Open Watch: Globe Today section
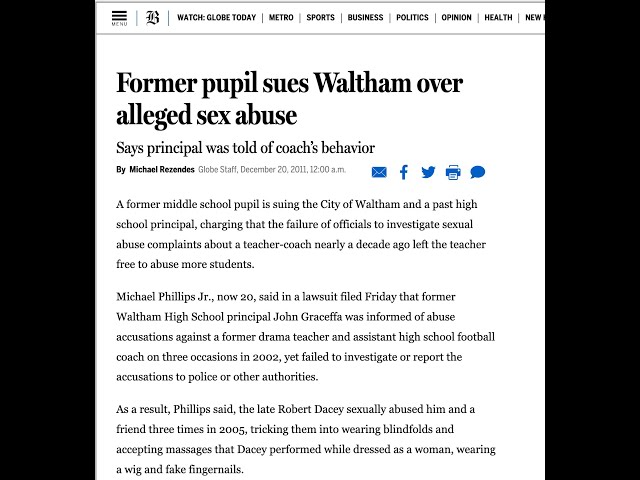640x480 pixels. pos(216,18)
